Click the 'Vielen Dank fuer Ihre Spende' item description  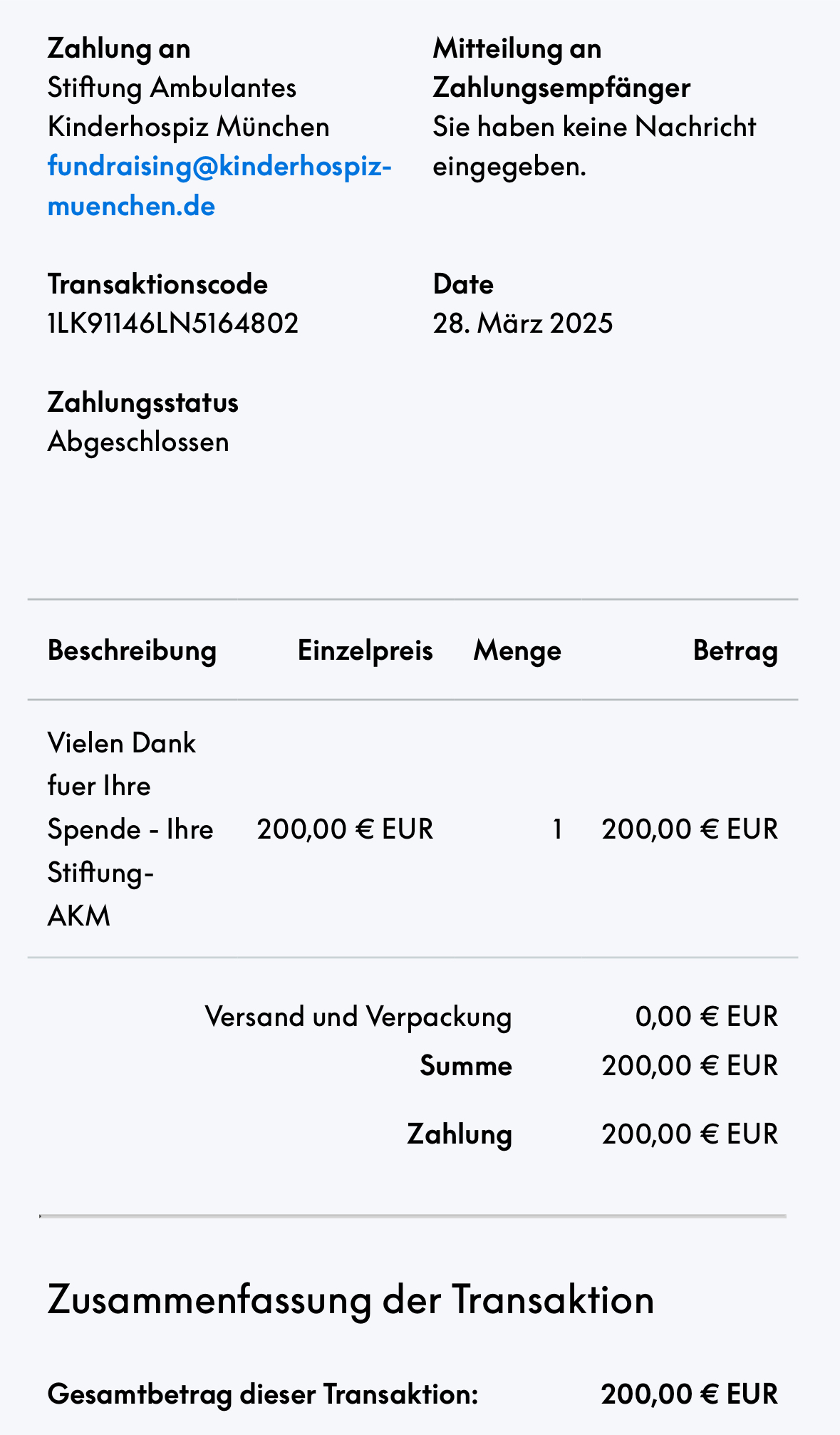click(130, 829)
